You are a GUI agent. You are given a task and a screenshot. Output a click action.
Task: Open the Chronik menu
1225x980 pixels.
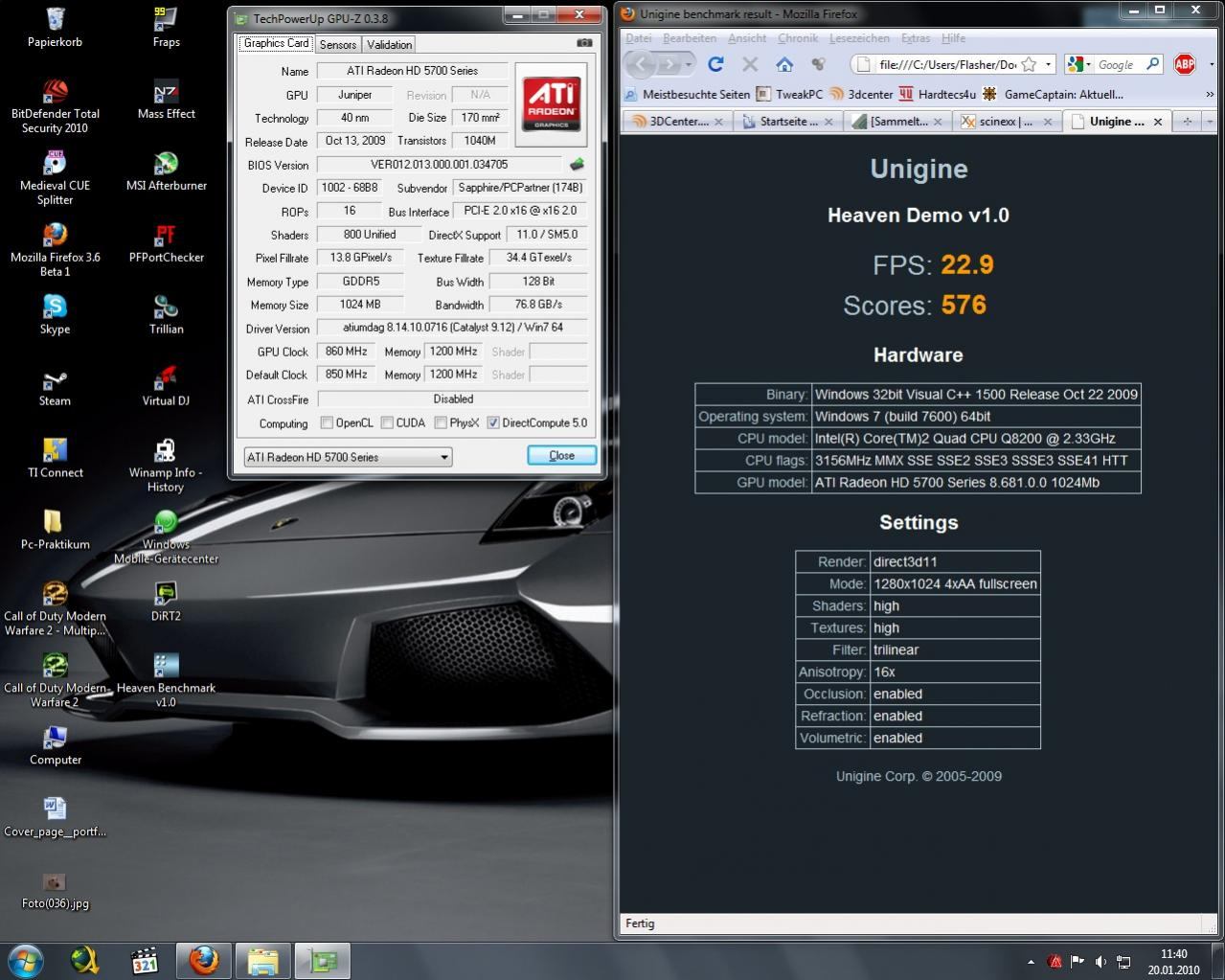pyautogui.click(x=798, y=38)
